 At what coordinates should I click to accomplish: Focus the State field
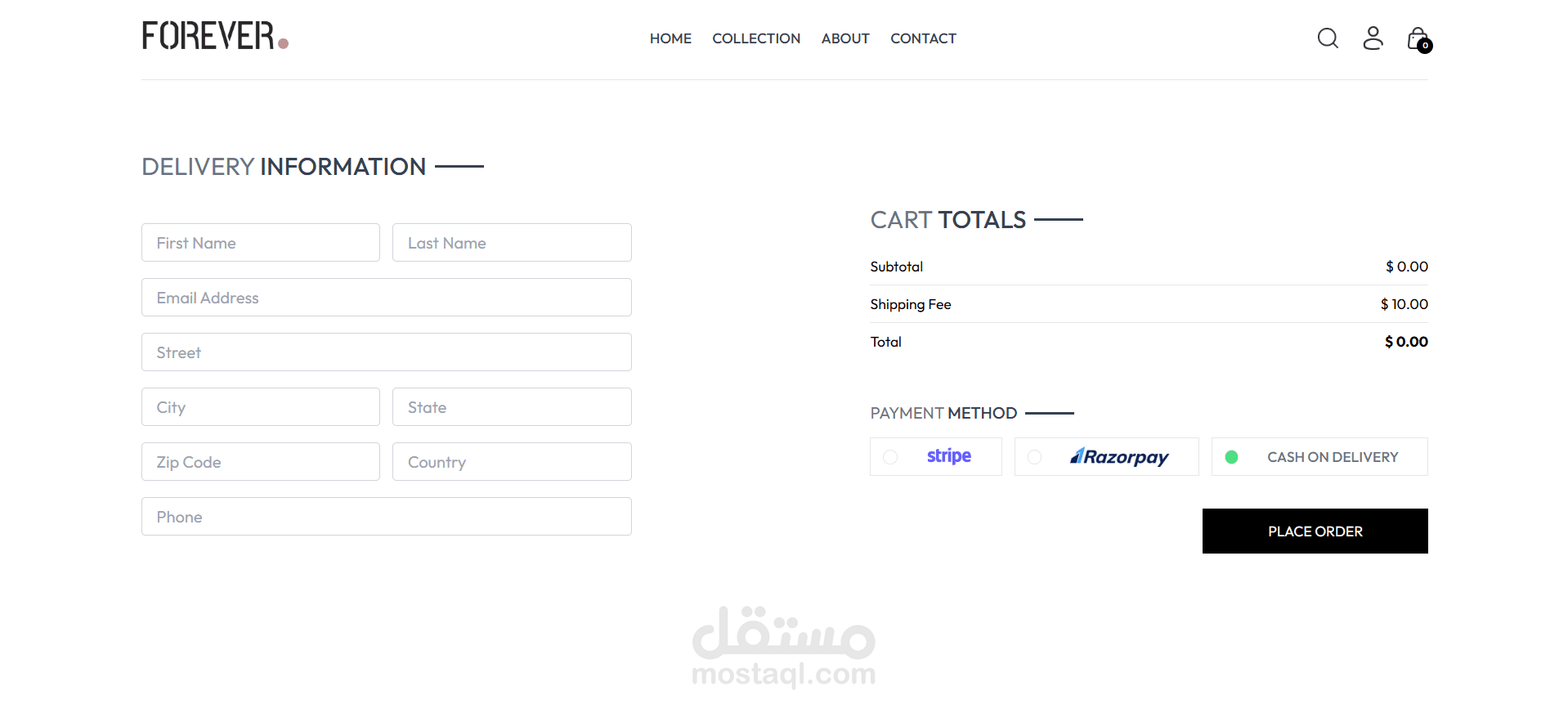[x=512, y=407]
